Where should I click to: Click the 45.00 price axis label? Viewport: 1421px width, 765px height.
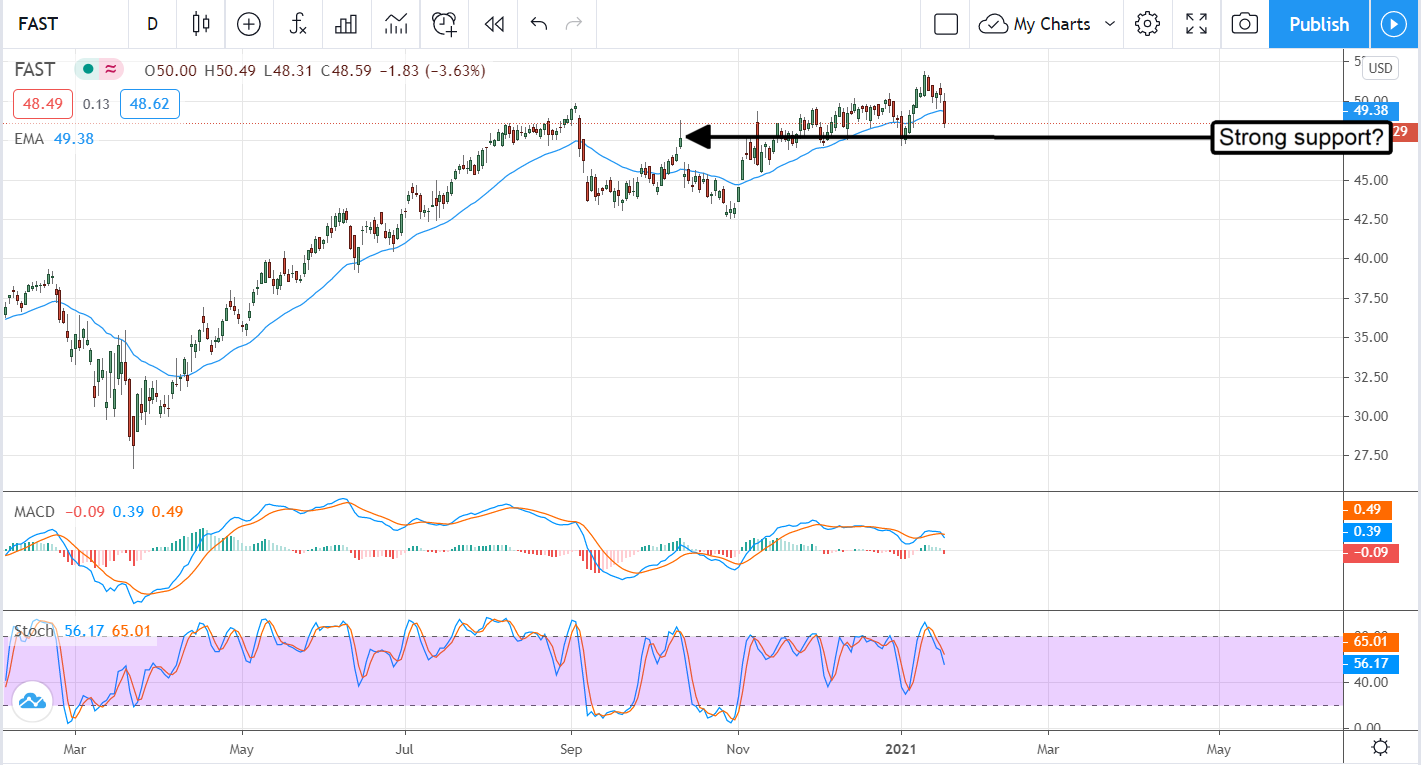1371,180
